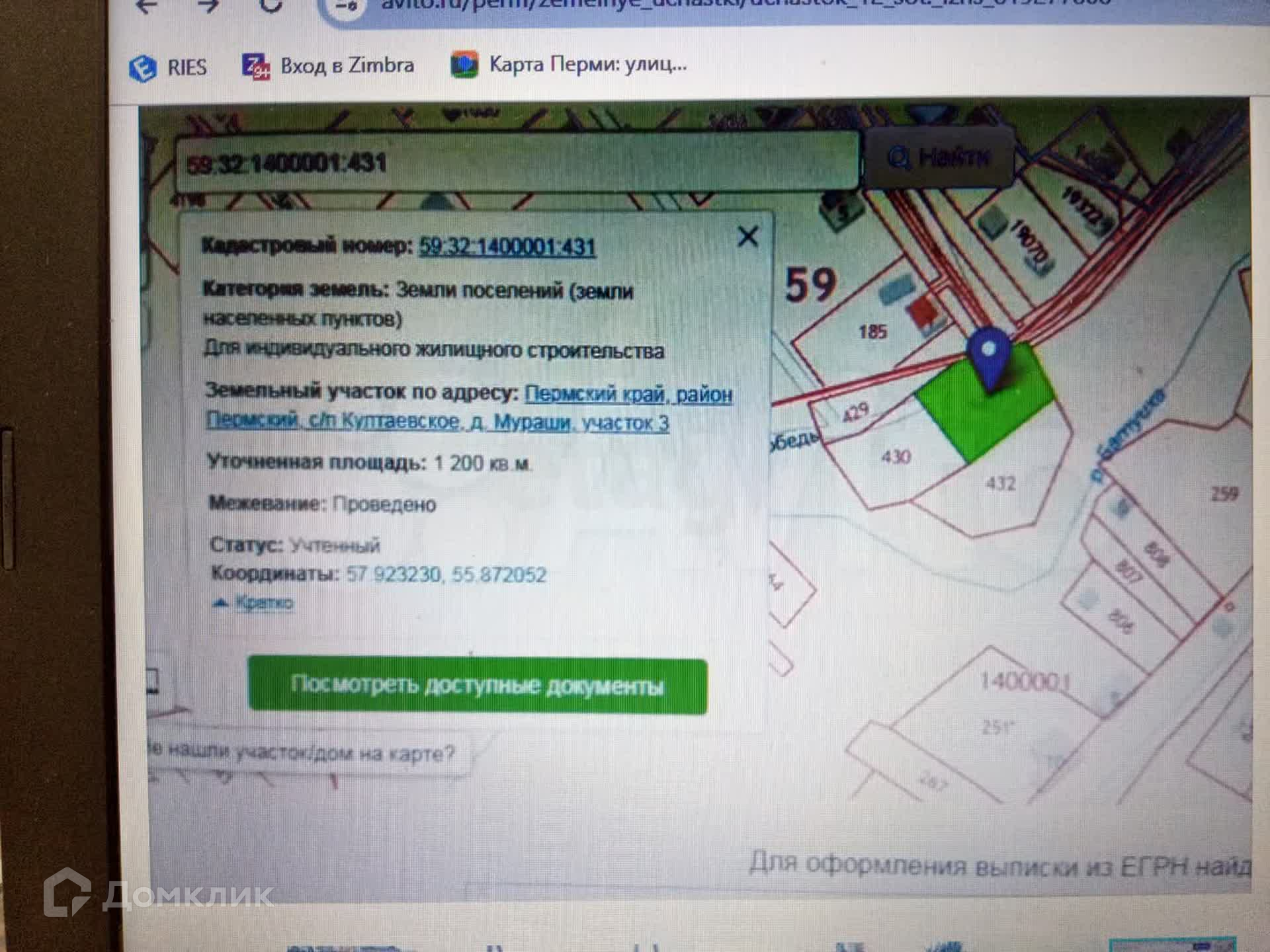Click the browser address bar URL
This screenshot has width=1270, height=952.
point(728,5)
